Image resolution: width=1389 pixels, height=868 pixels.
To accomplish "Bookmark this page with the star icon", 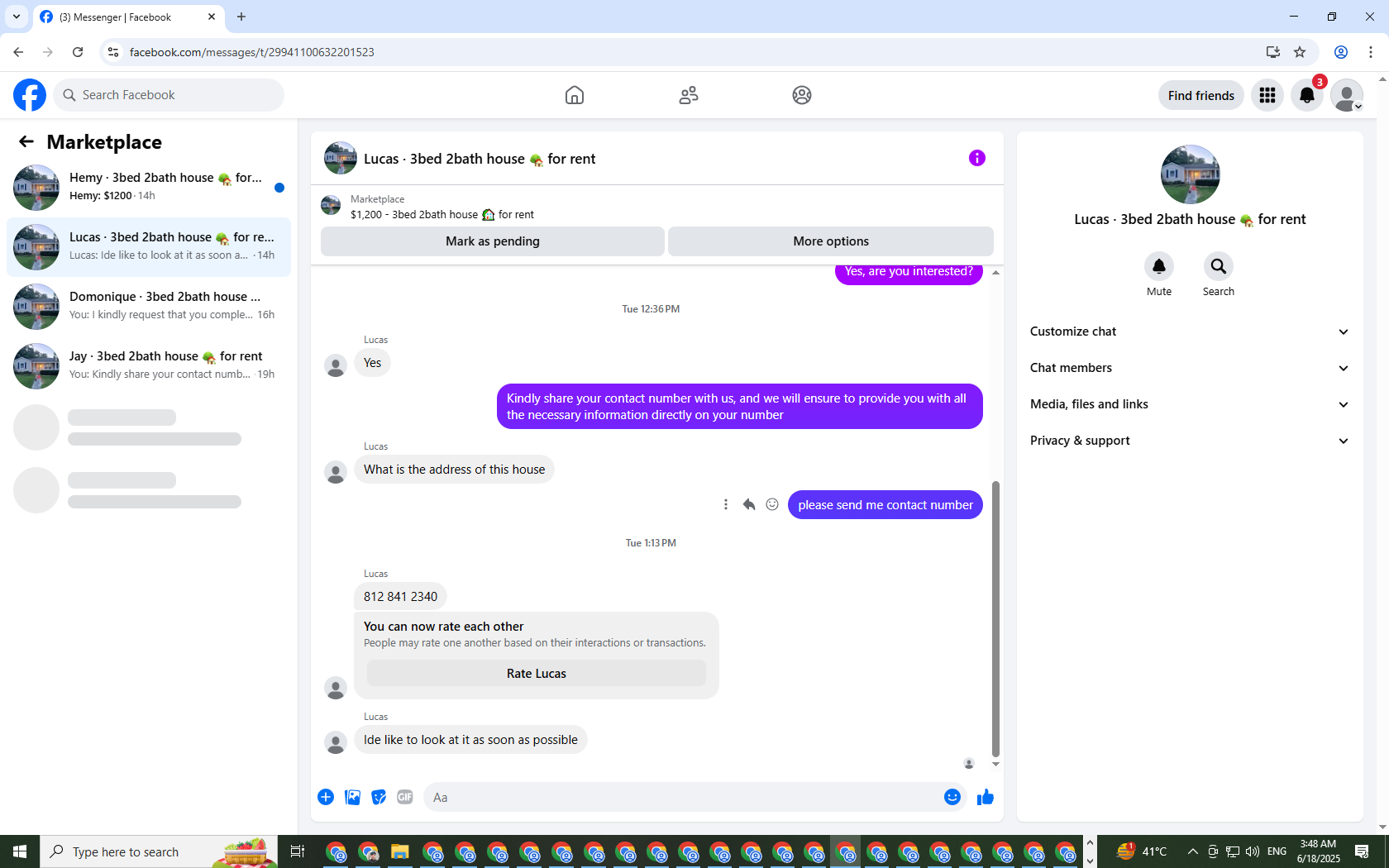I will (x=1300, y=52).
